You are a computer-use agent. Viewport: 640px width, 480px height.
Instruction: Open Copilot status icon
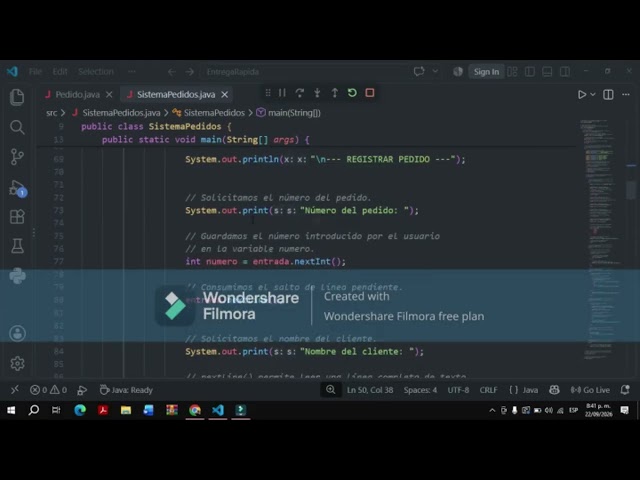click(554, 390)
